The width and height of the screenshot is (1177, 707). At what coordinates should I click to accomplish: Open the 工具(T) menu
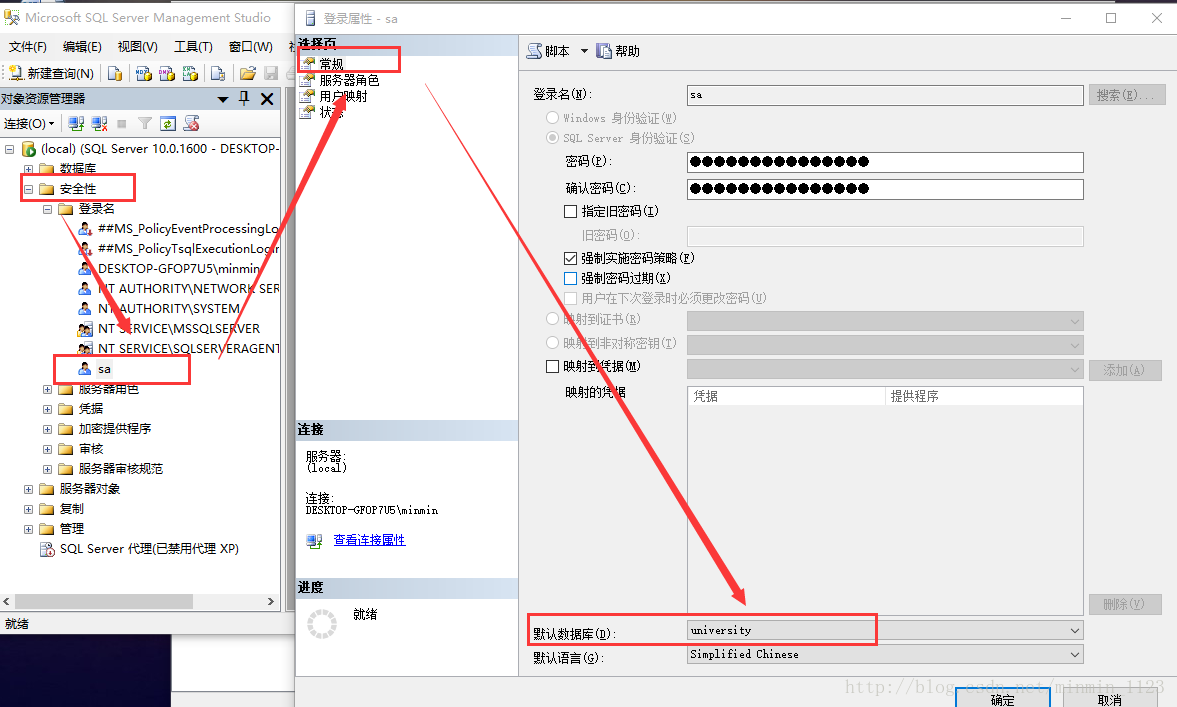pos(193,47)
